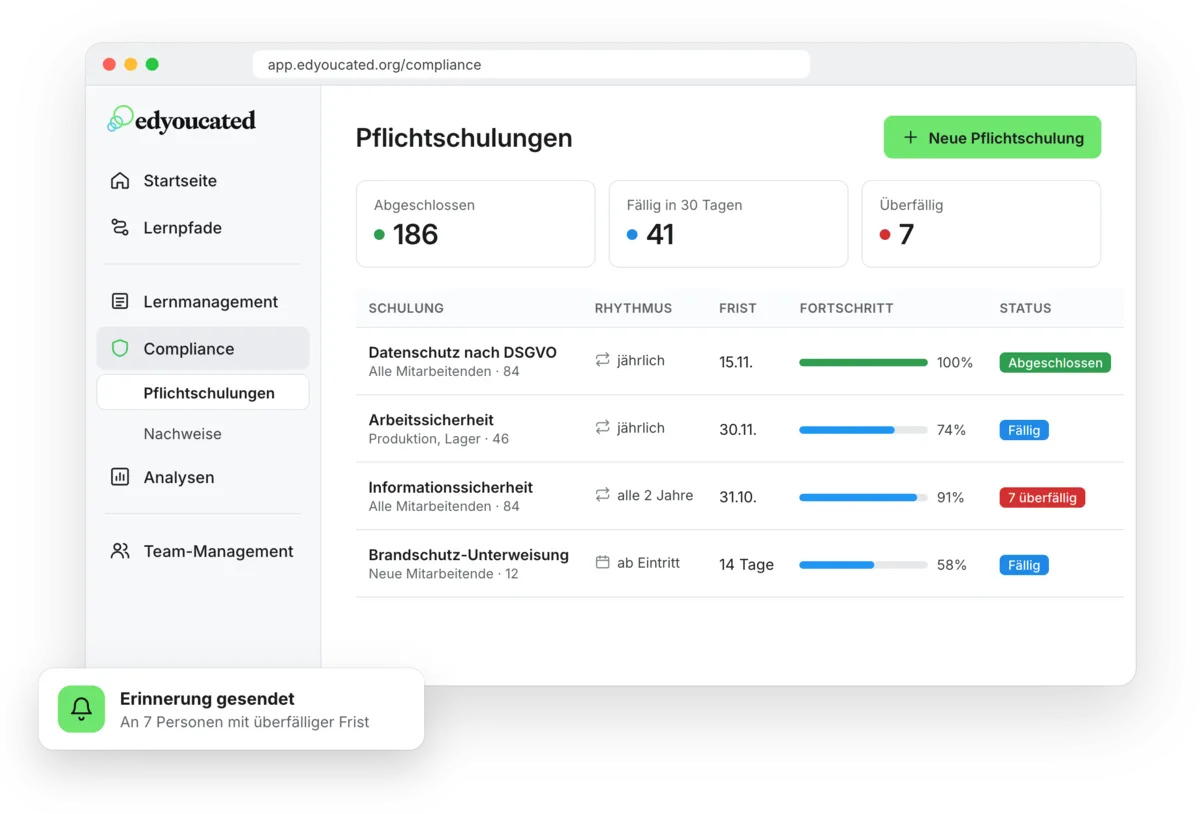The height and width of the screenshot is (814, 1200).
Task: Click red dot on Überfällig card
Action: coord(885,235)
